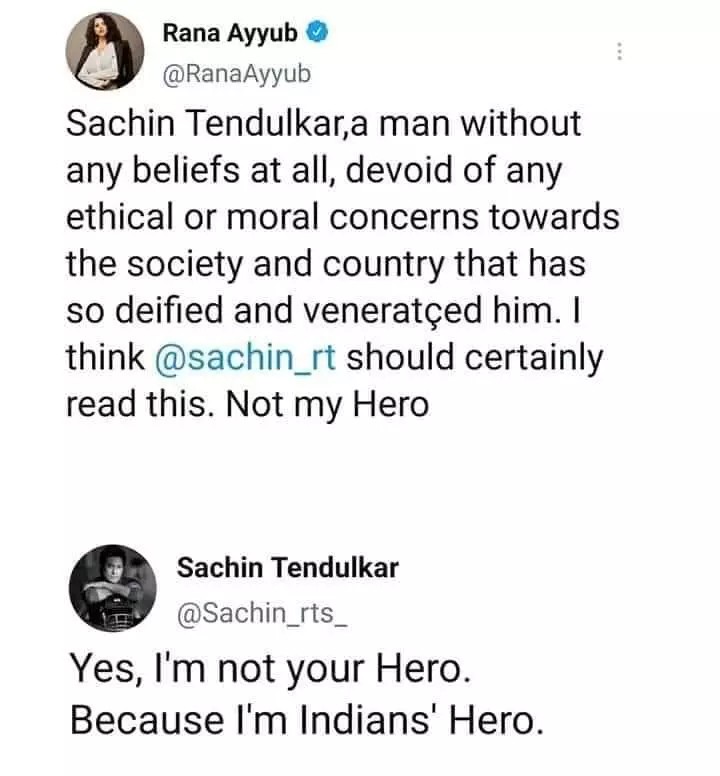720x776 pixels.
Task: Click the Sachin Tendulkar display name
Action: pos(288,568)
